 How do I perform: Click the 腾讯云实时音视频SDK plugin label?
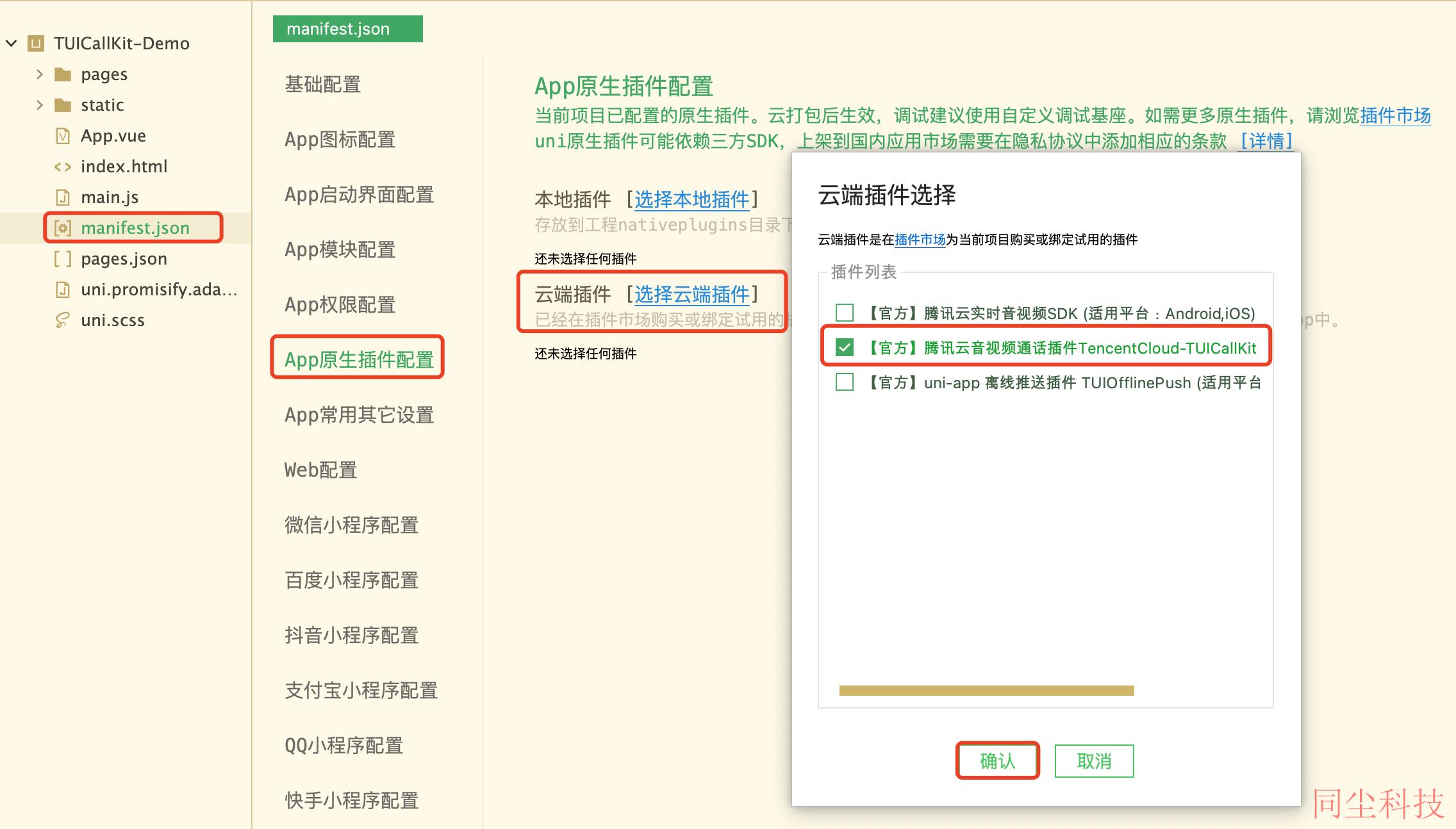[x=1059, y=313]
